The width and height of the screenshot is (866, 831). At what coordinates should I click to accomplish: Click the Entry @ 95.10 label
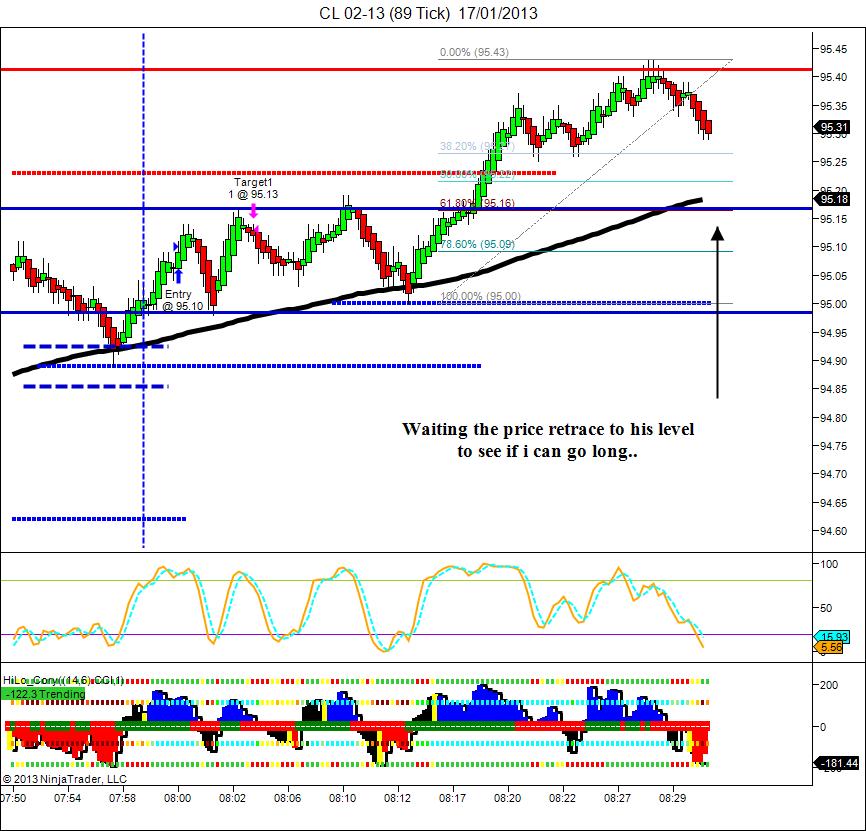(x=183, y=300)
